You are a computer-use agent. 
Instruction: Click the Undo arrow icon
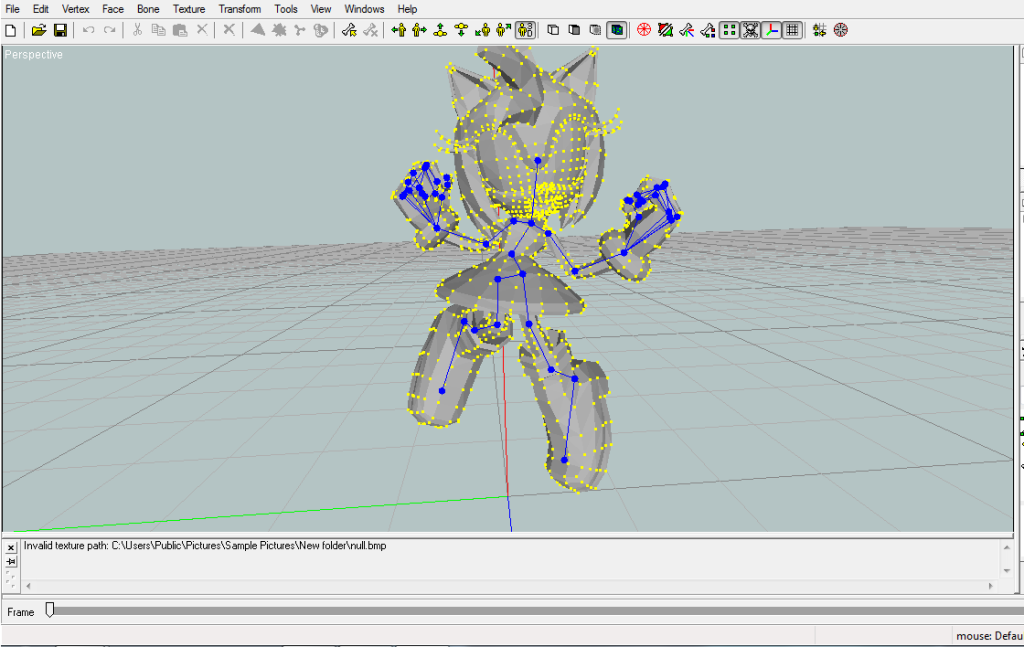pyautogui.click(x=89, y=30)
